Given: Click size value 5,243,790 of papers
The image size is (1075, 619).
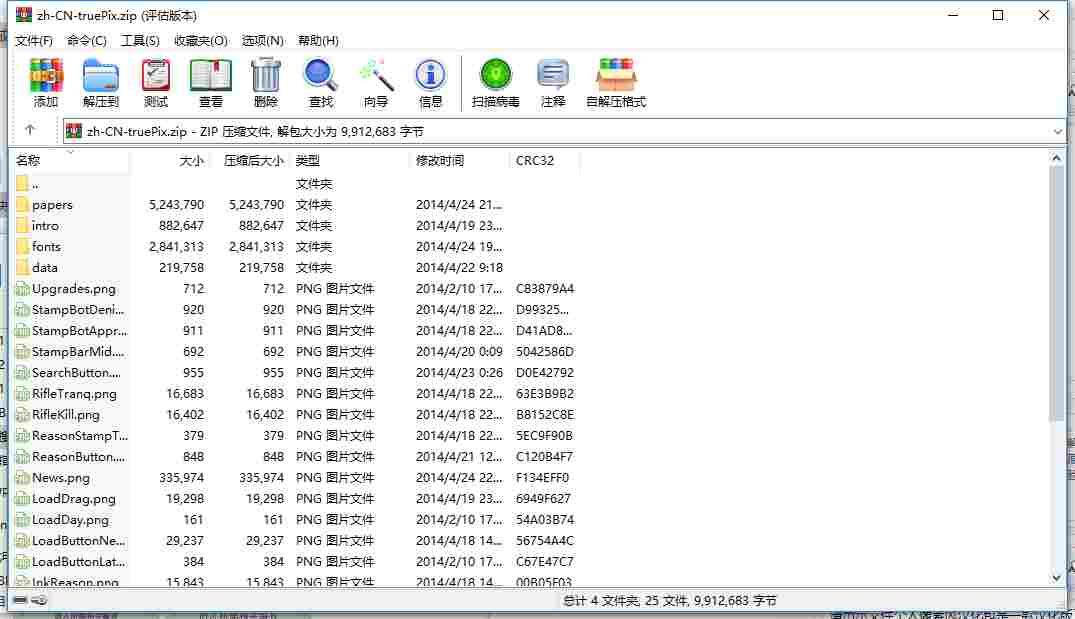Looking at the screenshot, I should point(176,204).
